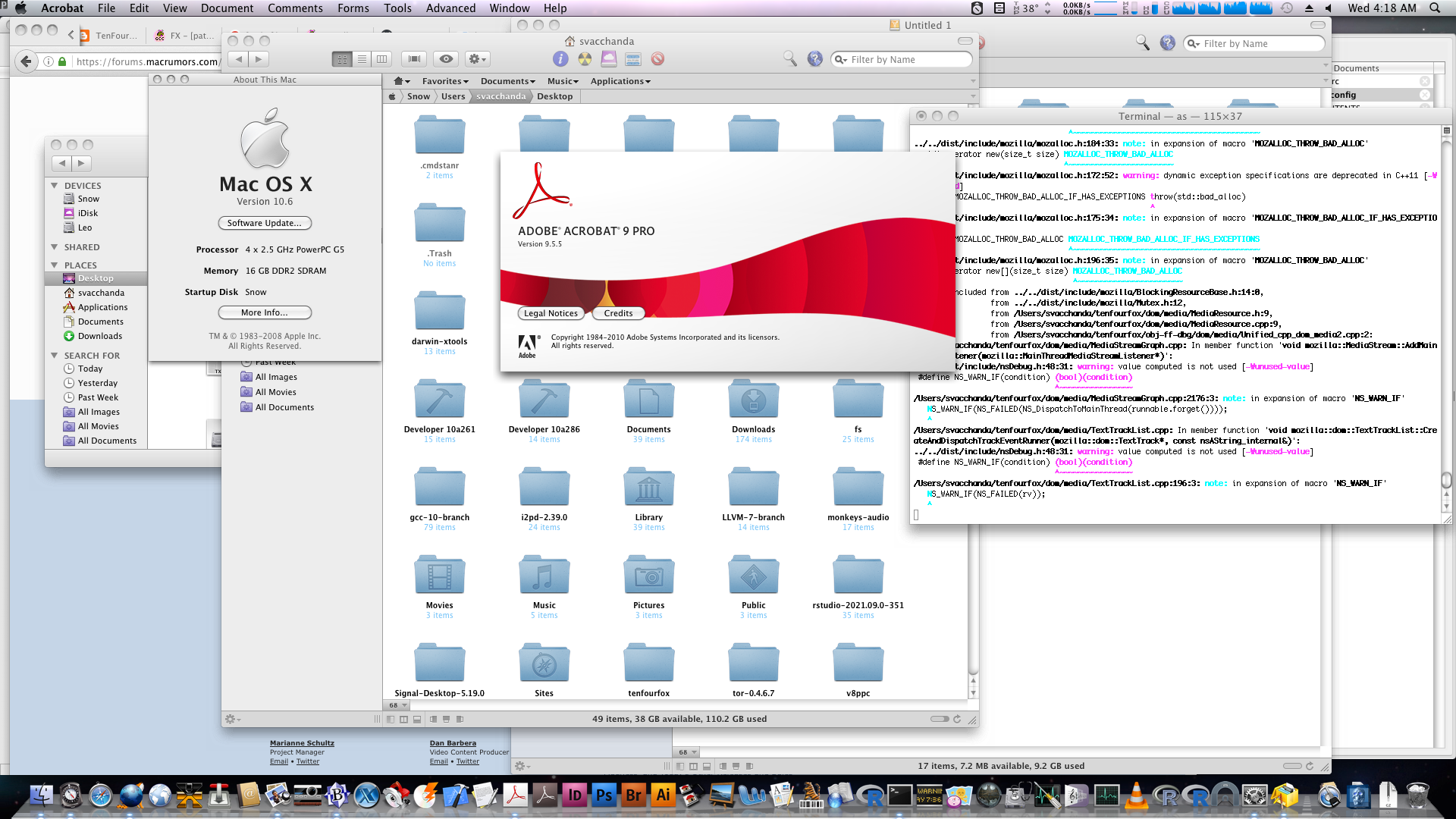1456x819 pixels.
Task: Launch VLC from the Dock
Action: point(1135,795)
